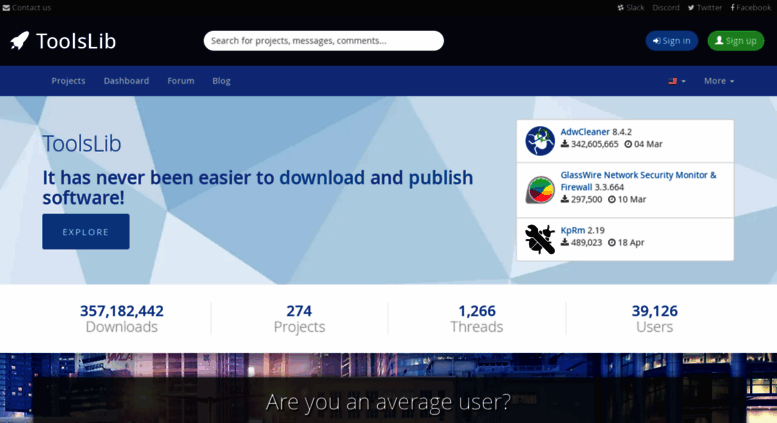Open the Forum menu item
The width and height of the screenshot is (777, 423).
coord(181,81)
